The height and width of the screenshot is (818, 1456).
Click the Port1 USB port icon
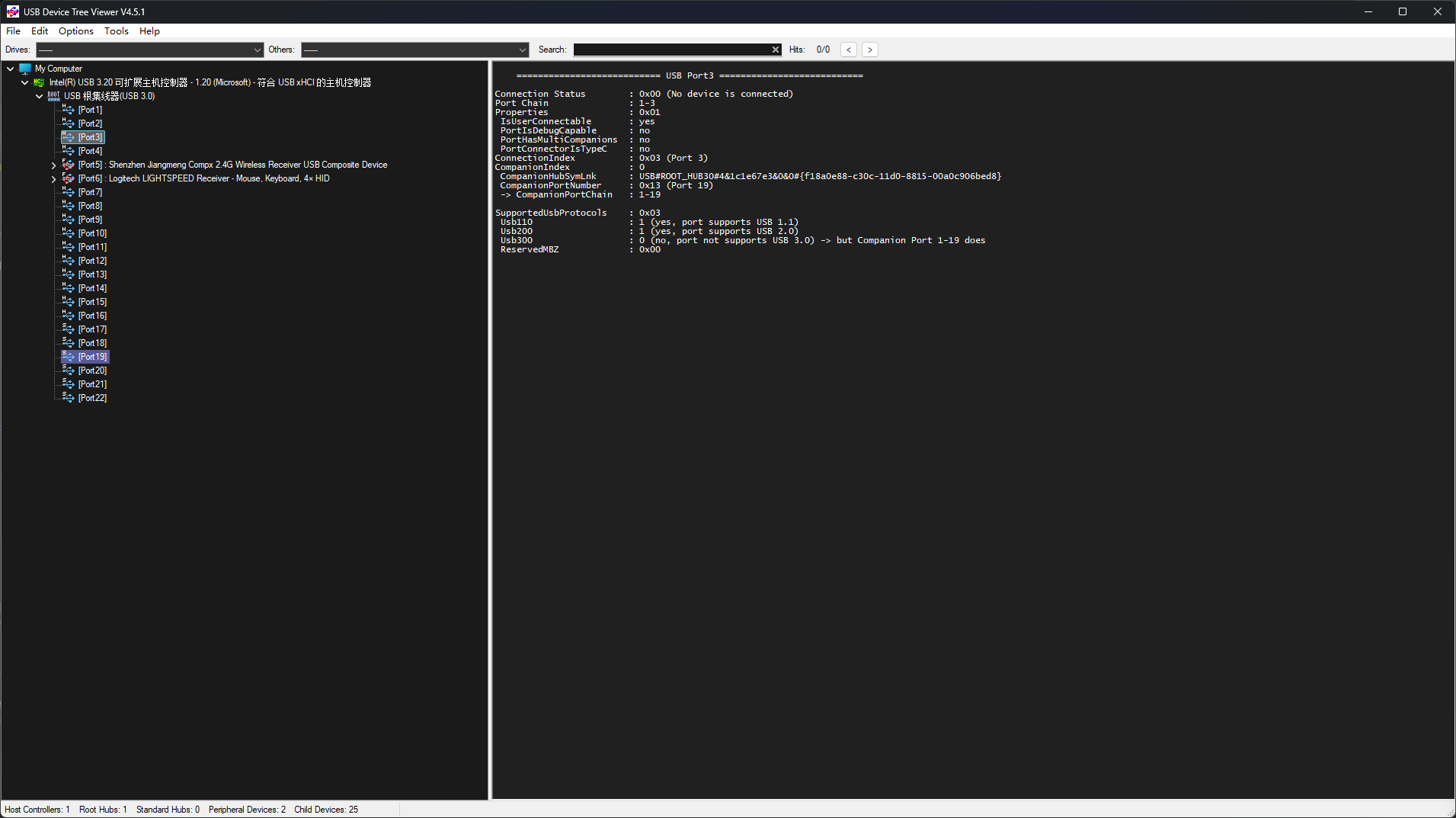point(68,110)
